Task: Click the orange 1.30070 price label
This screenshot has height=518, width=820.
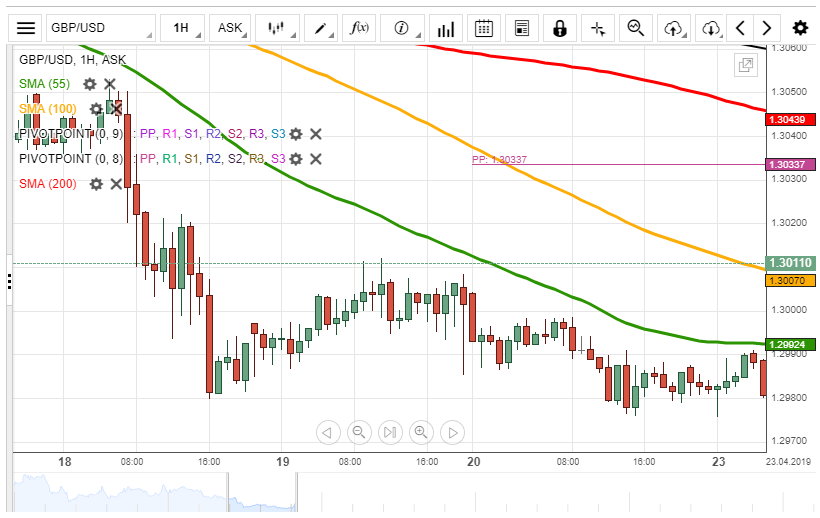Action: [x=790, y=281]
